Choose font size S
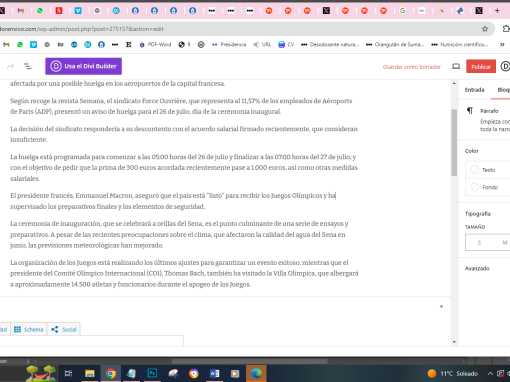510x382 pixels. point(479,242)
